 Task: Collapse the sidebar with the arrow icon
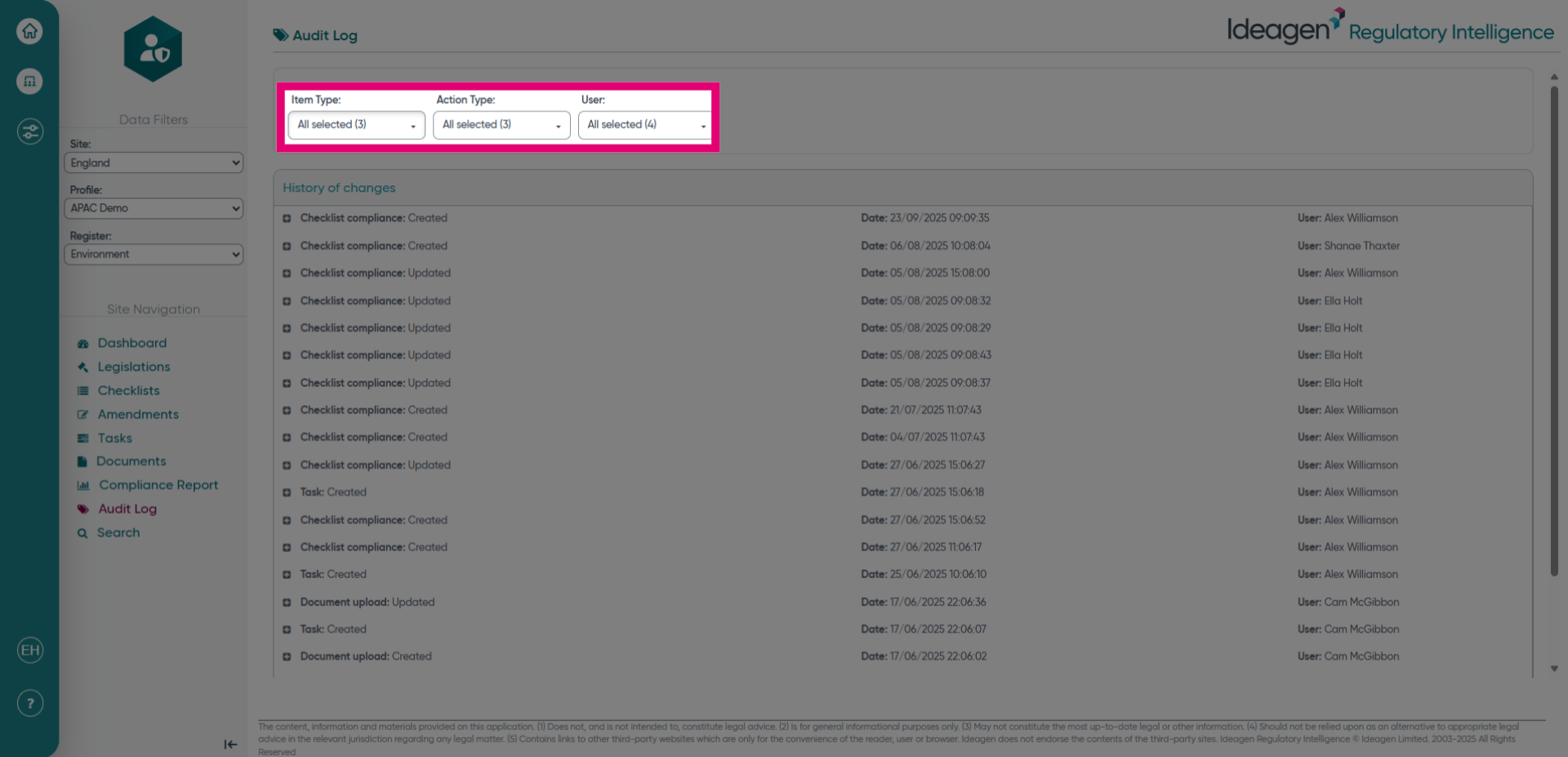tap(230, 744)
